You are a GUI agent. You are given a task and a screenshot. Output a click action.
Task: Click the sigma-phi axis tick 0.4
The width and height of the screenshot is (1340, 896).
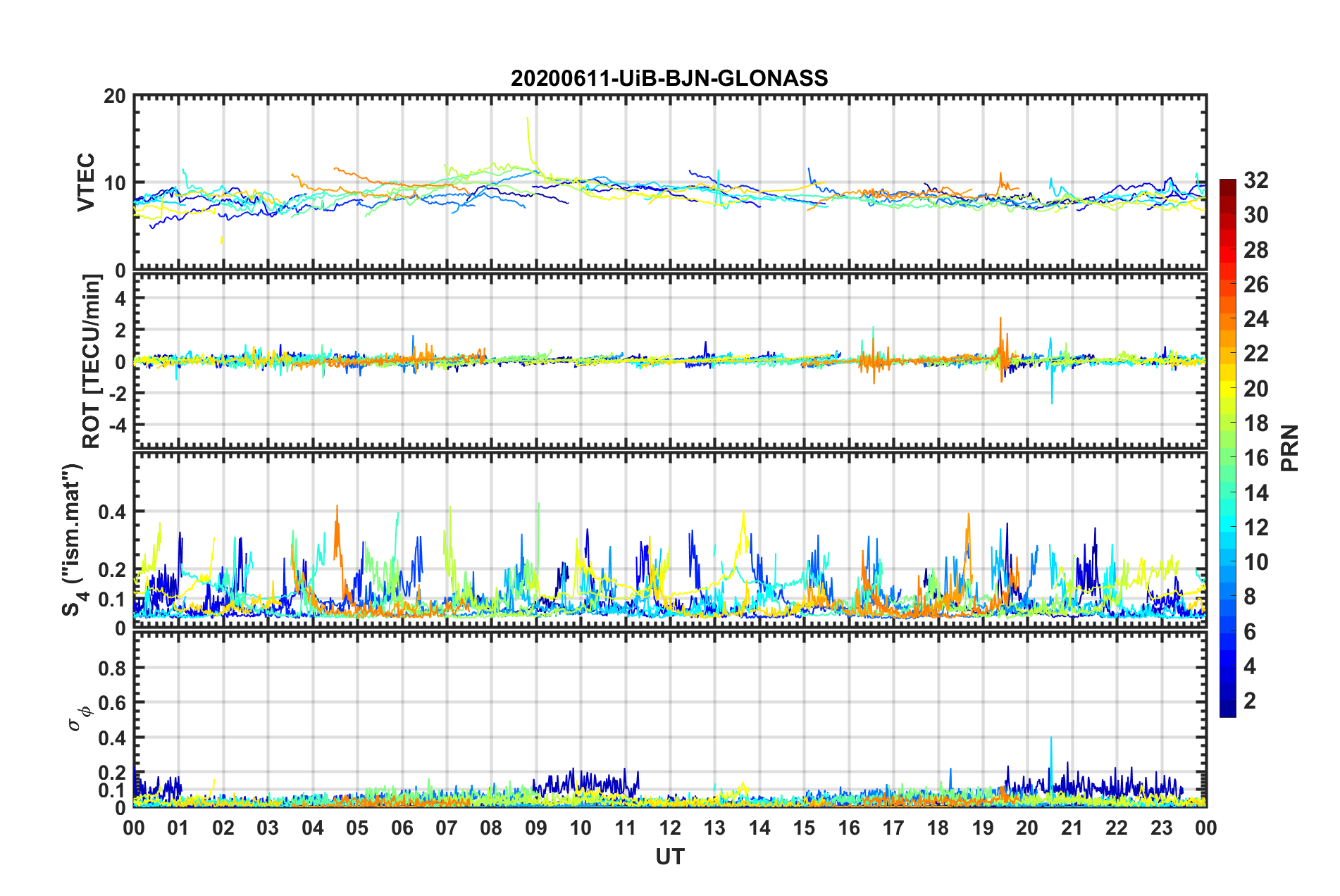pyautogui.click(x=112, y=738)
